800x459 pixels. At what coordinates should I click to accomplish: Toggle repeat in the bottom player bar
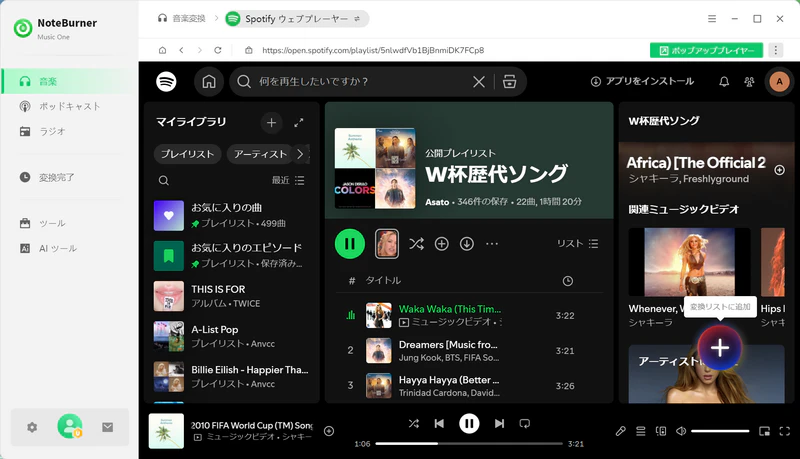click(524, 423)
